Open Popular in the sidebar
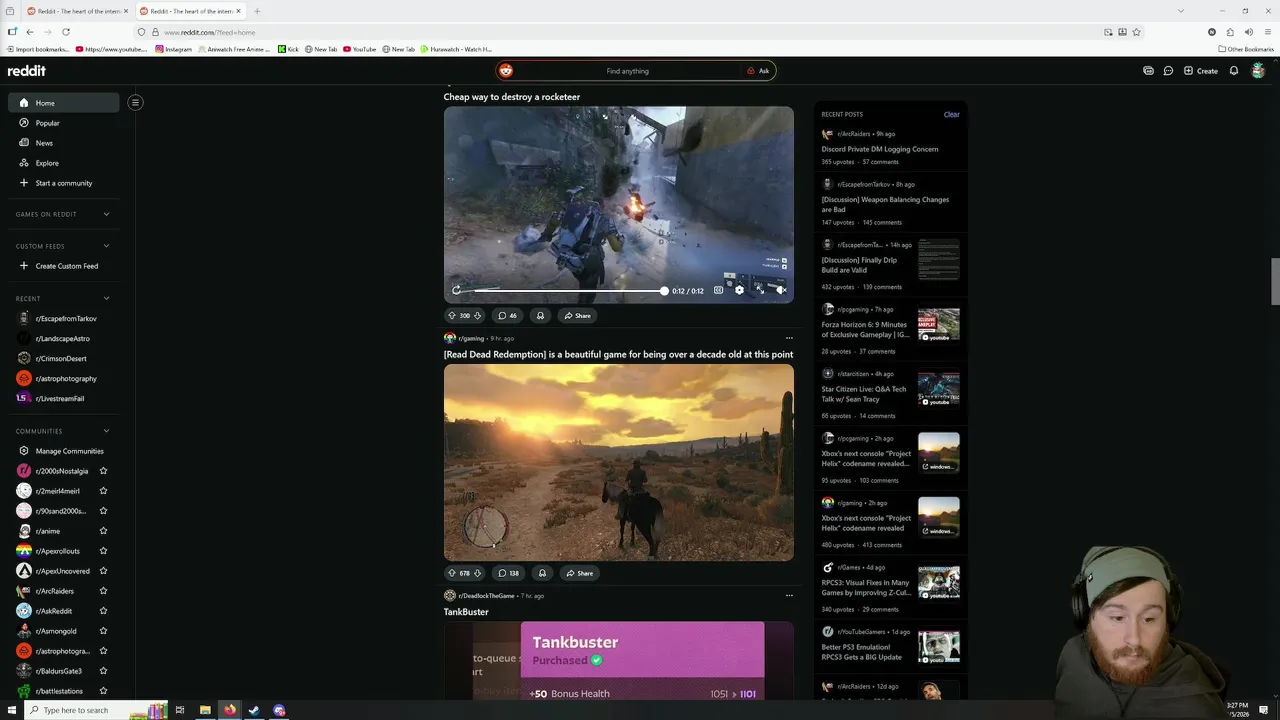Viewport: 1280px width, 720px height. point(63,123)
